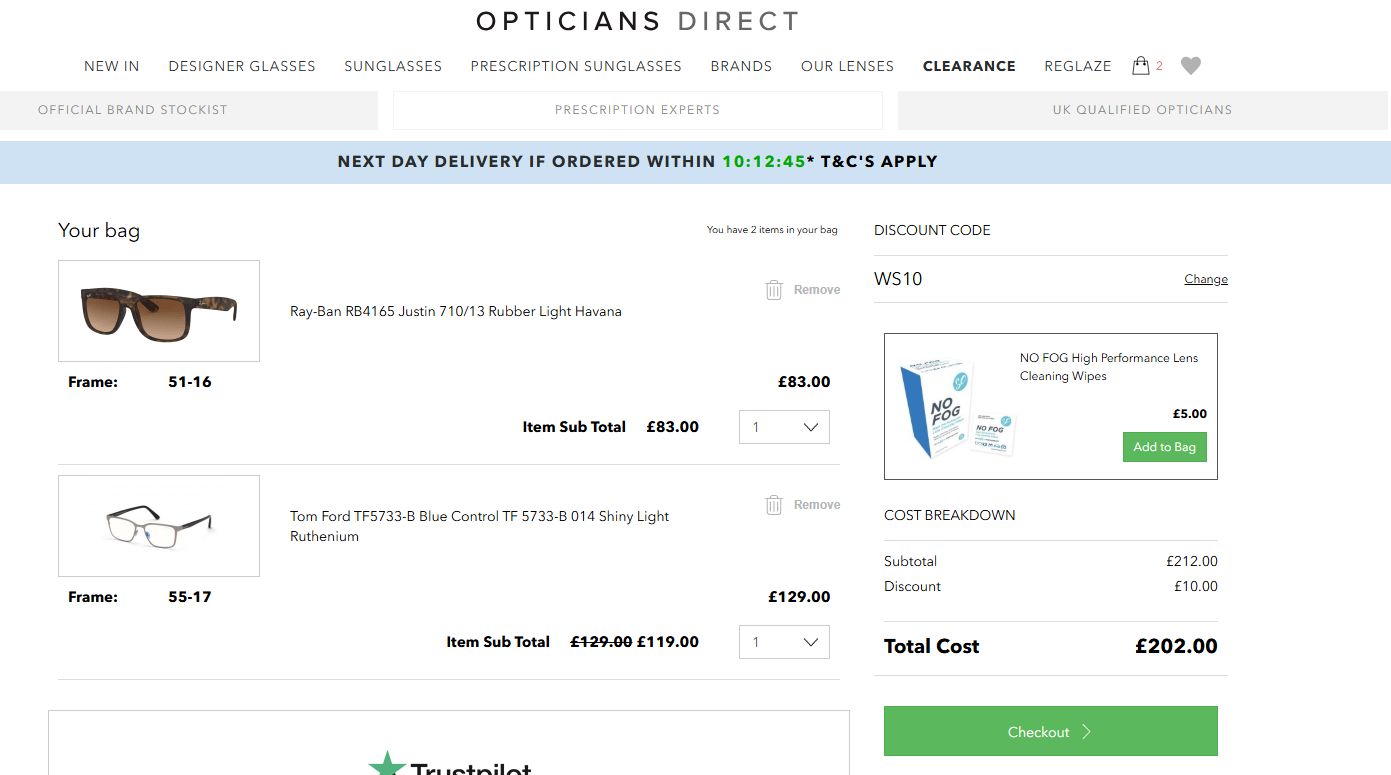Click trash icon for Tom Ford item
1391x775 pixels.
(x=774, y=505)
